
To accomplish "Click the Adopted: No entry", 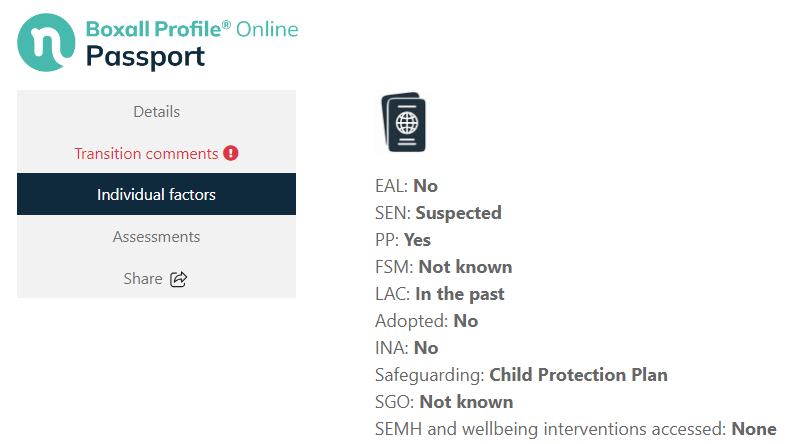I will tap(426, 321).
